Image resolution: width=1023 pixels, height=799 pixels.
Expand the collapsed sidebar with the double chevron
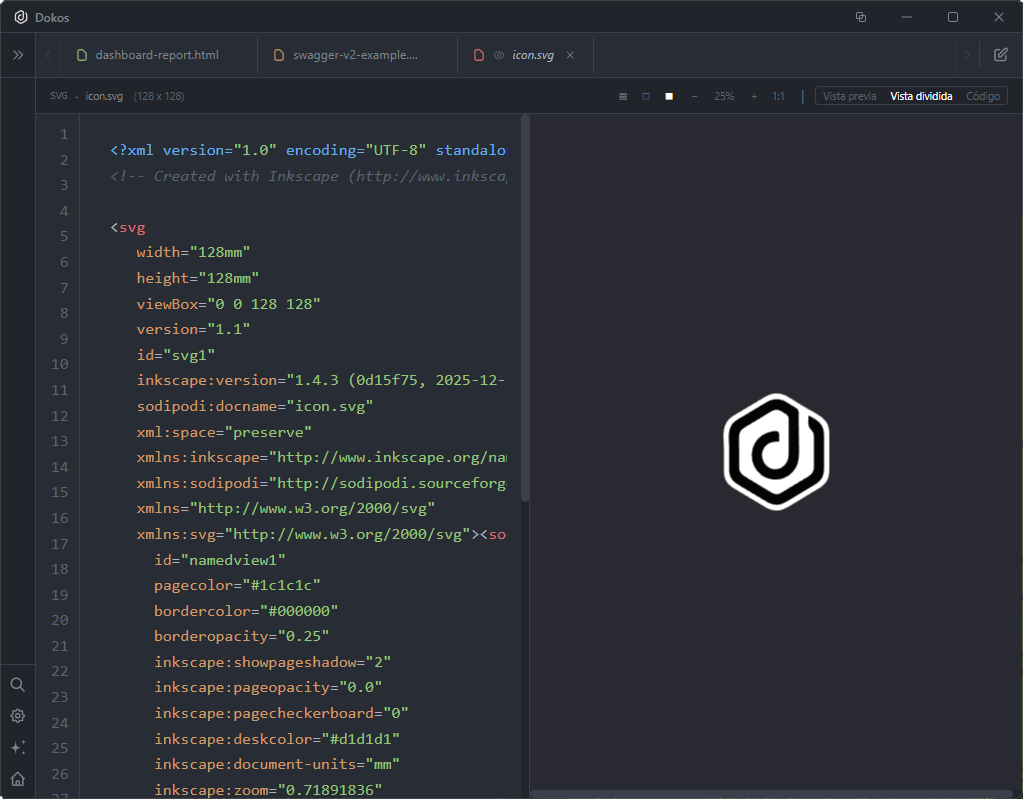coord(17,55)
